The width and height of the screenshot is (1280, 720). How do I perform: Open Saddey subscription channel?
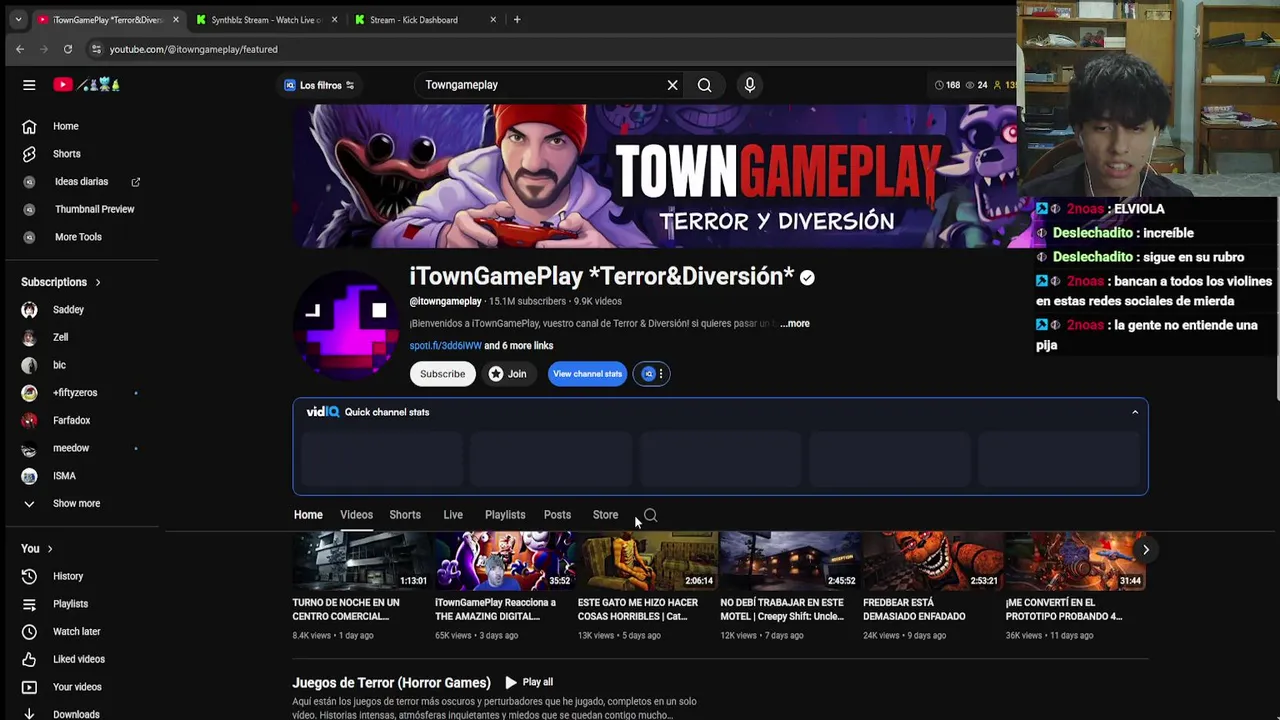click(x=68, y=310)
